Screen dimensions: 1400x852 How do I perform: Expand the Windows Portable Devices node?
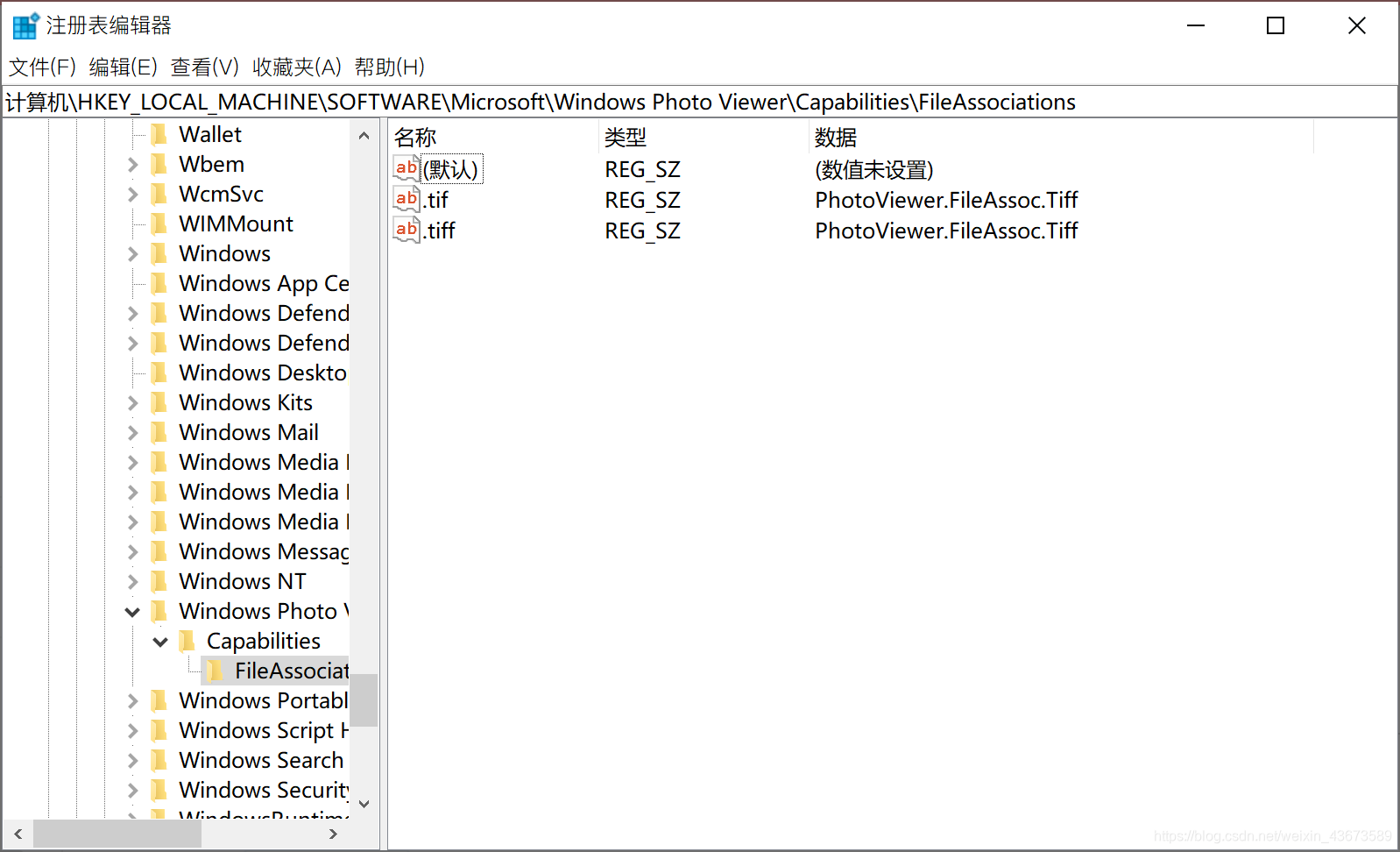click(132, 700)
